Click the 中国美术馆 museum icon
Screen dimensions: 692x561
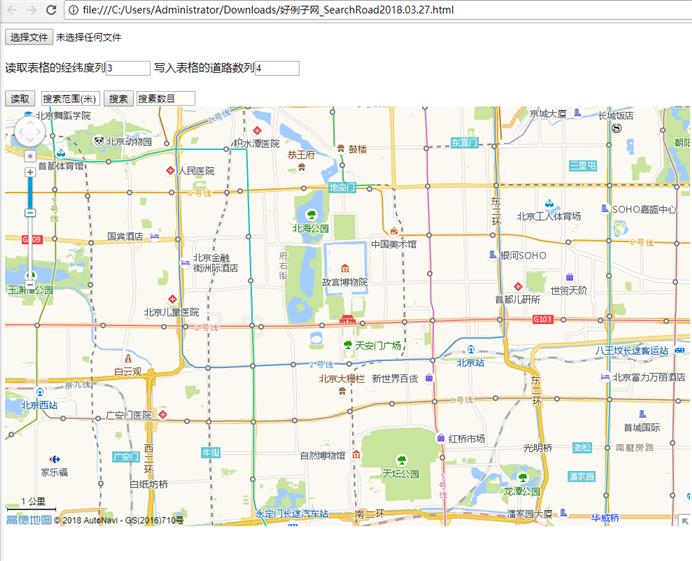pos(394,231)
